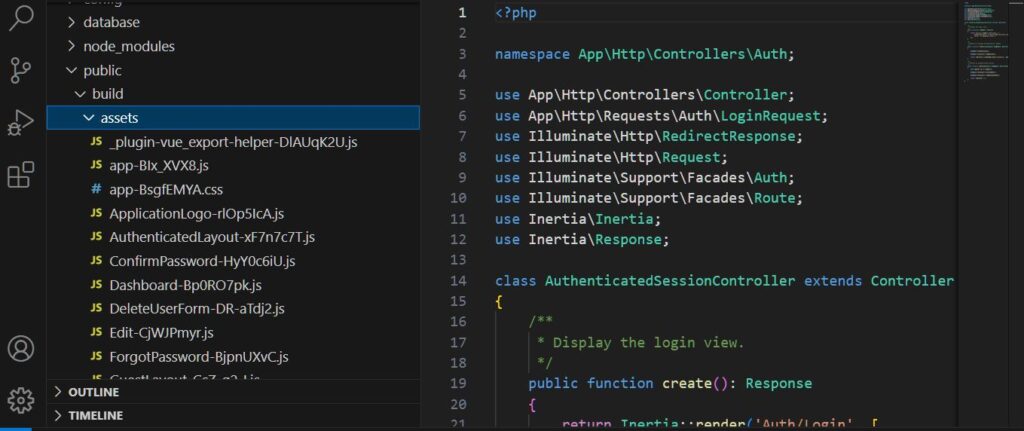Collapse the assets folder
Image resolution: width=1024 pixels, height=431 pixels.
[x=232, y=118]
